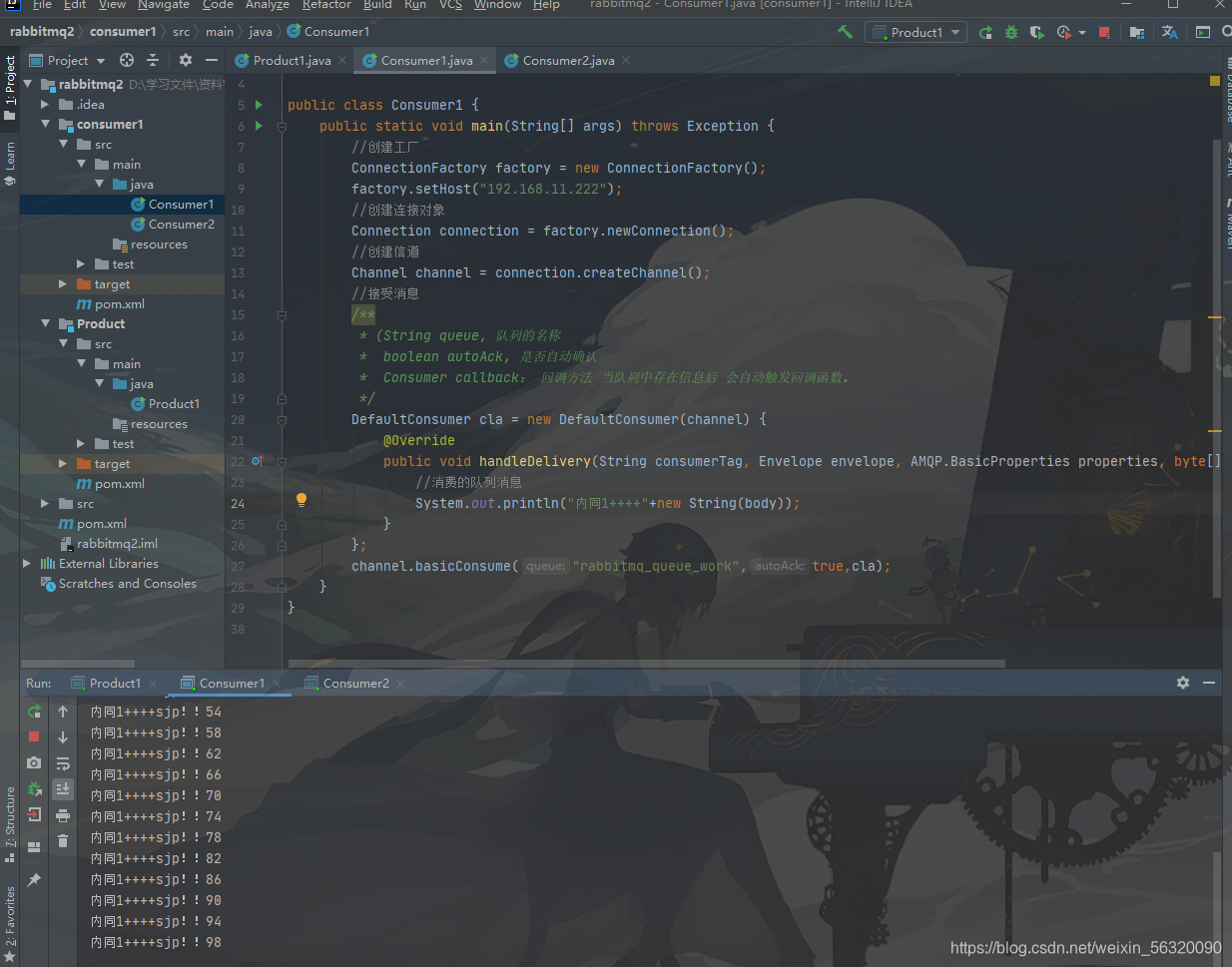Click the run gutter arrow on line 6
Viewport: 1232px width, 967px height.
[260, 126]
